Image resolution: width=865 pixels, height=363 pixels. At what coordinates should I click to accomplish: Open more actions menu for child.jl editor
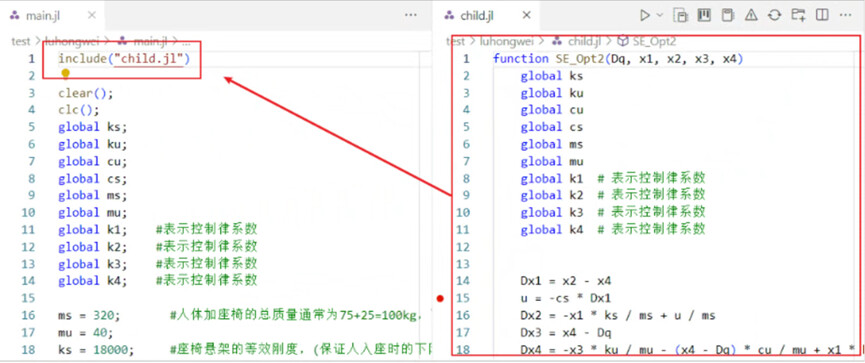coord(845,15)
